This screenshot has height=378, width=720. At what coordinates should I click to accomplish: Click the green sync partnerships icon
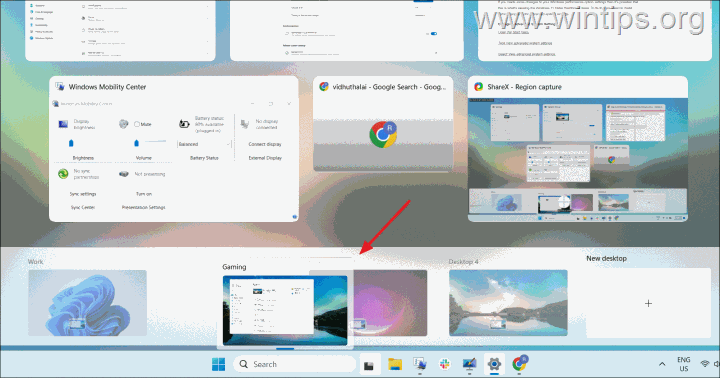(63, 174)
